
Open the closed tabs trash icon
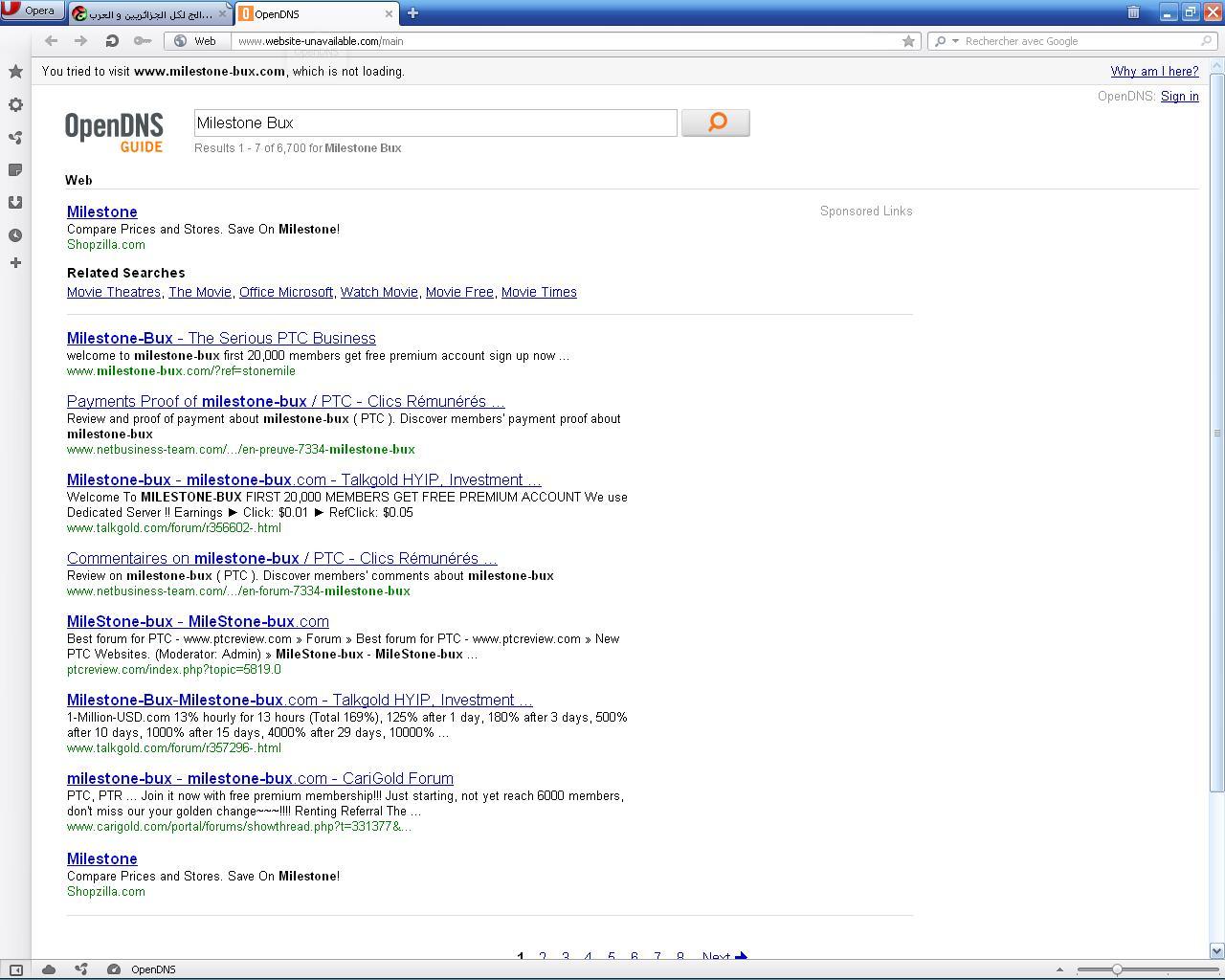click(x=1133, y=12)
